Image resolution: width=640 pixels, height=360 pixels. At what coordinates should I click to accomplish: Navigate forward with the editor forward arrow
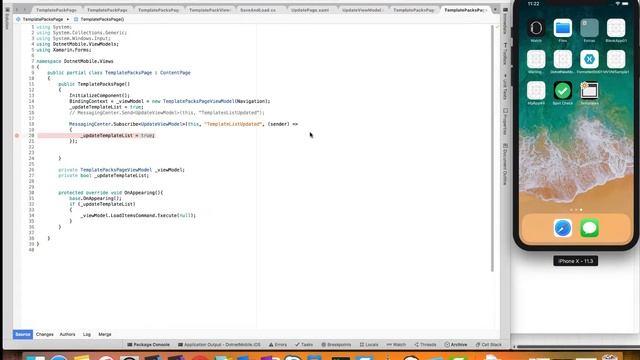pos(24,10)
